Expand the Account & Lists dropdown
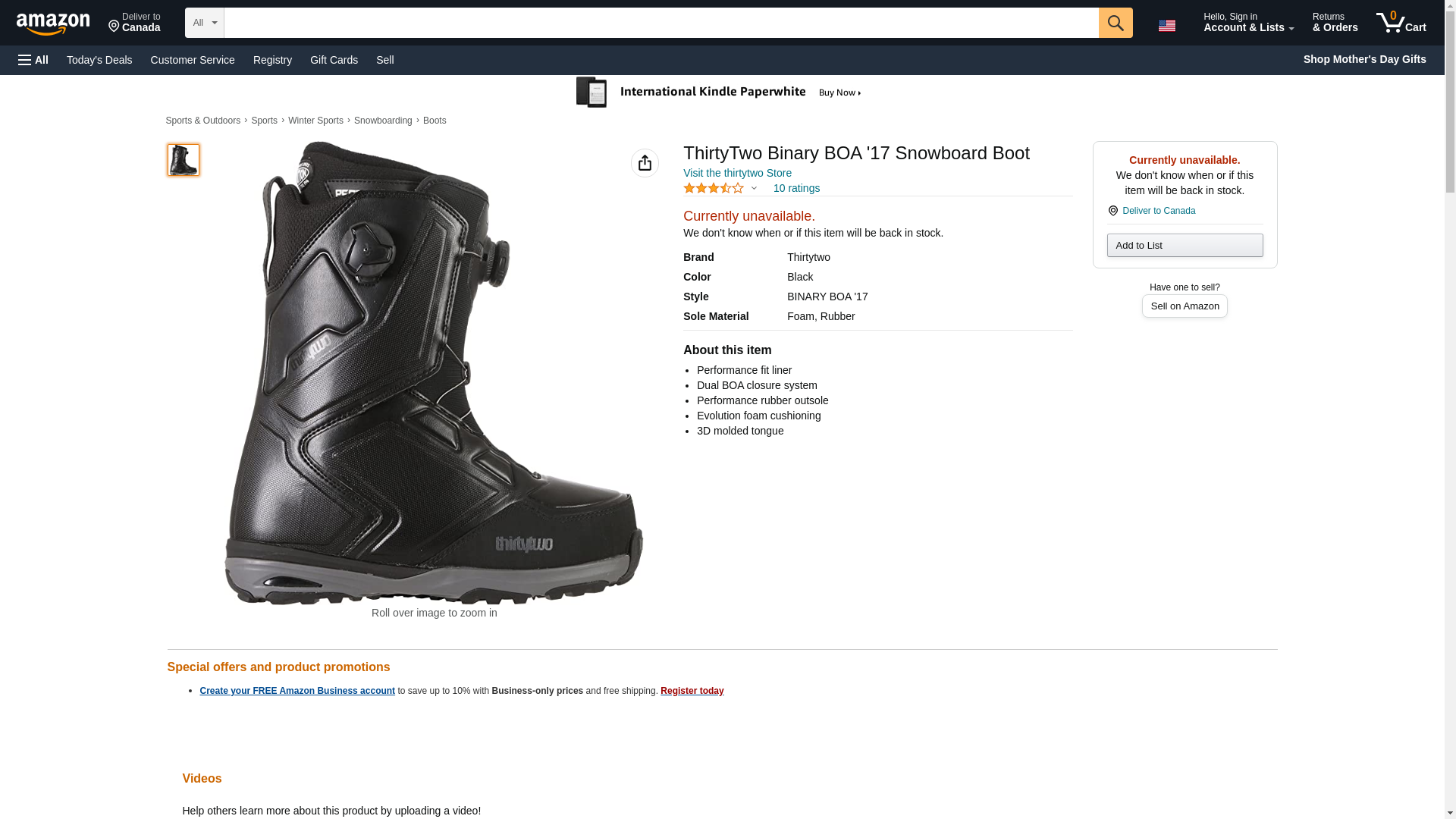The width and height of the screenshot is (1456, 819). [1247, 23]
